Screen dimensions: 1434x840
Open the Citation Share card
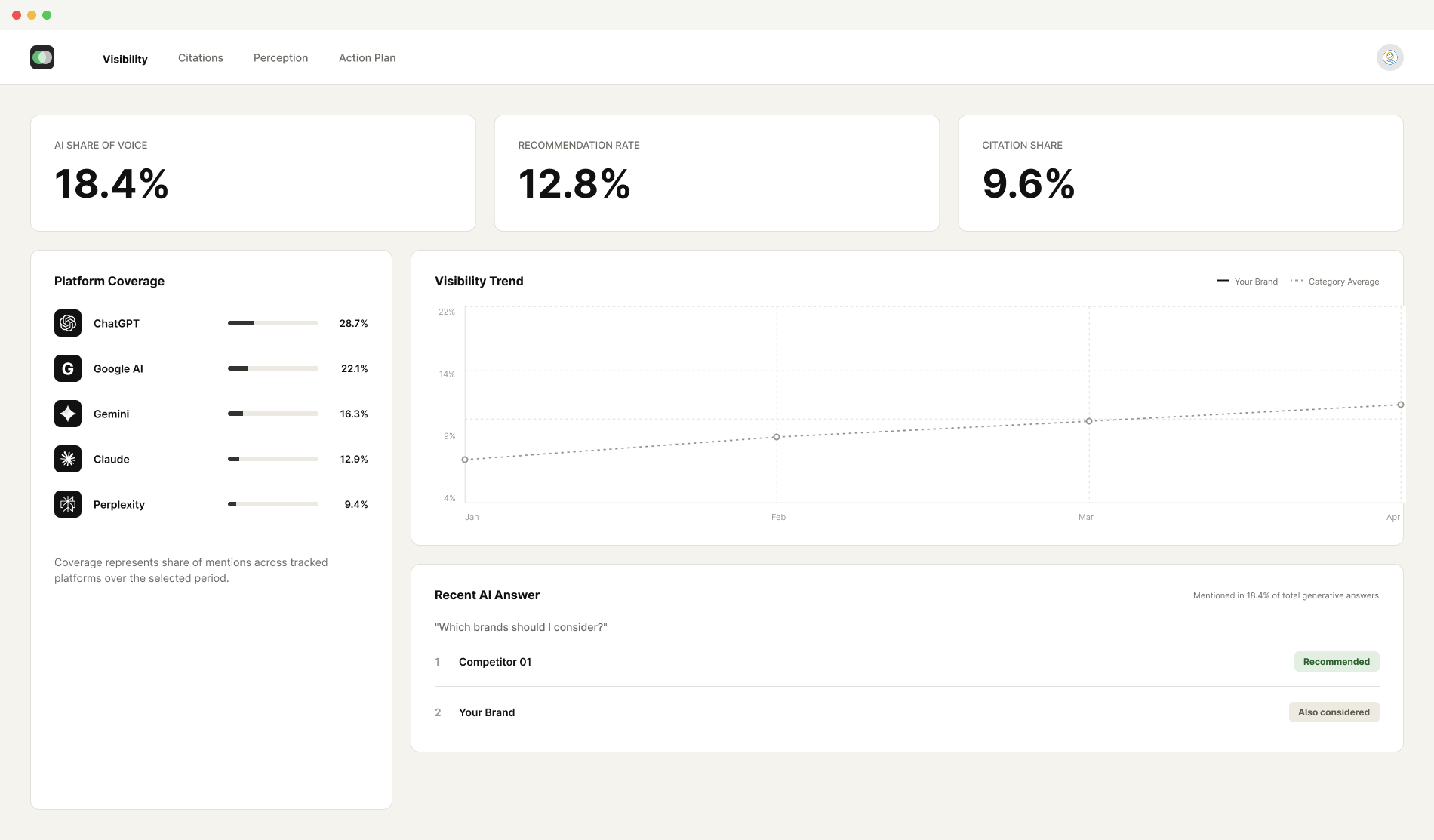pyautogui.click(x=1180, y=173)
